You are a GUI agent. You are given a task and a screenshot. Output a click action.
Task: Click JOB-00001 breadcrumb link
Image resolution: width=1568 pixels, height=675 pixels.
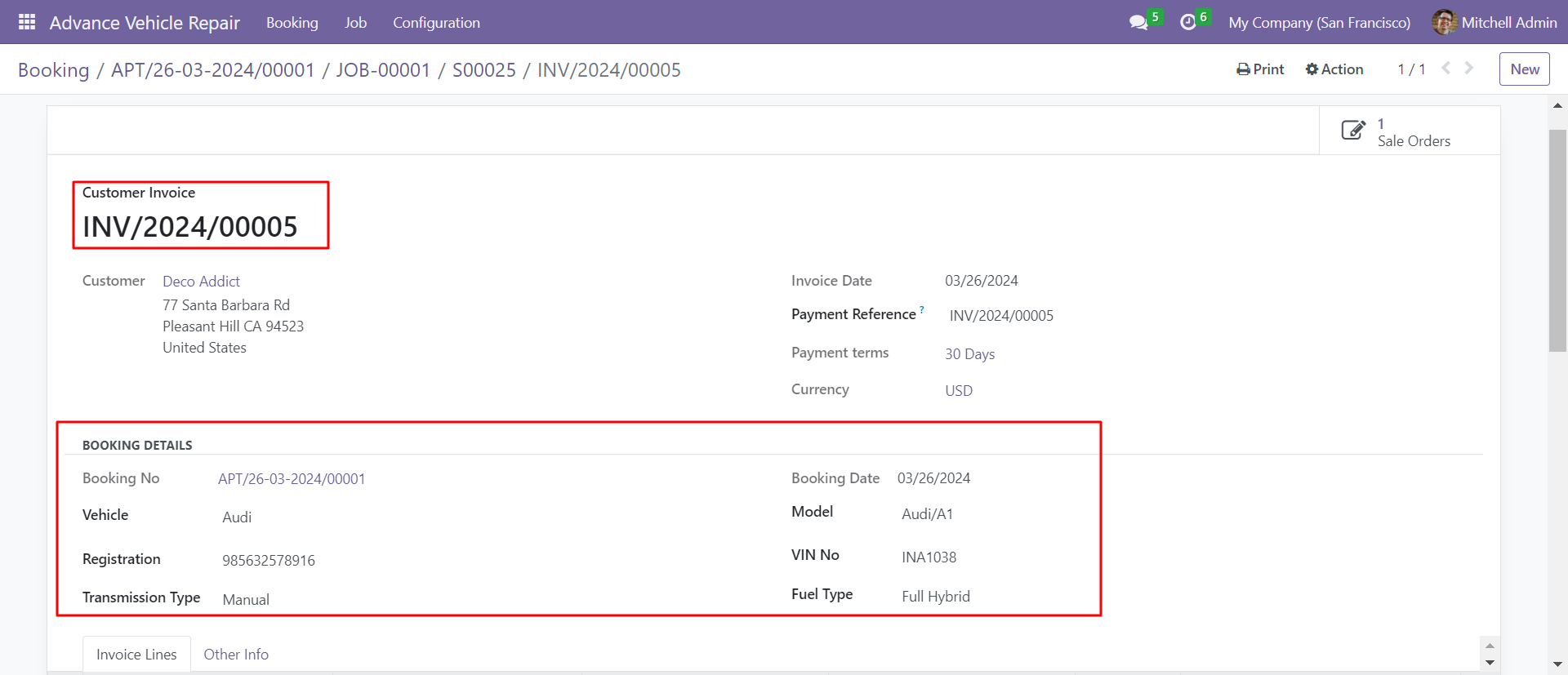[383, 70]
